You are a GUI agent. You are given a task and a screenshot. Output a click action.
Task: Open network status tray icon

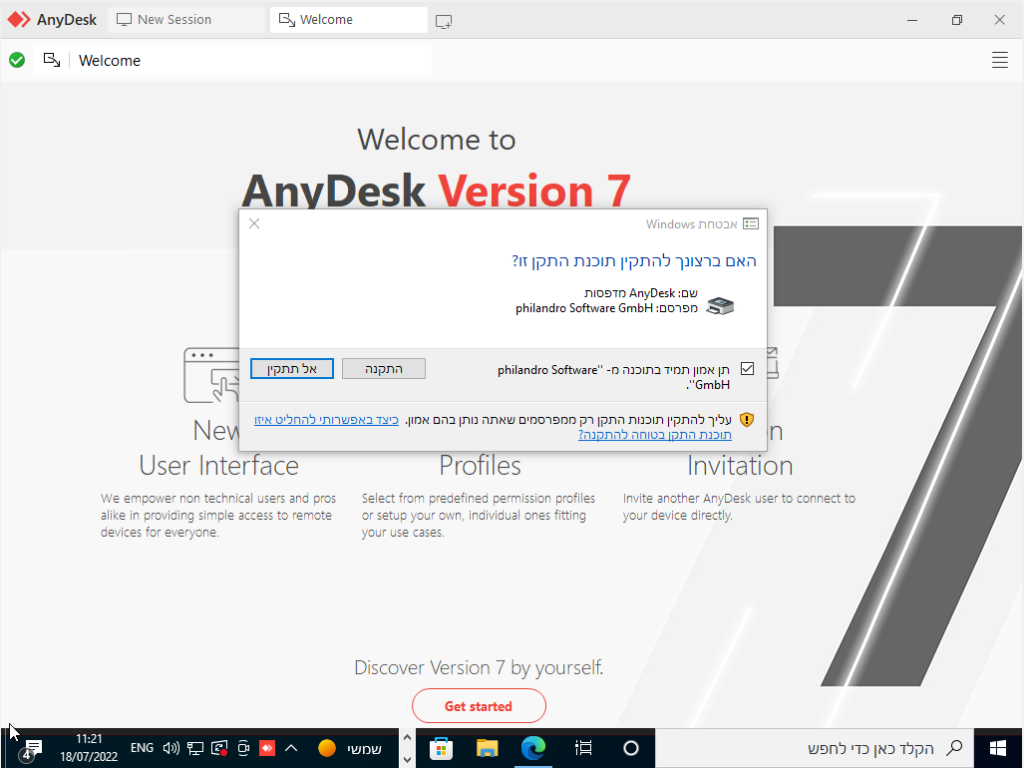195,748
